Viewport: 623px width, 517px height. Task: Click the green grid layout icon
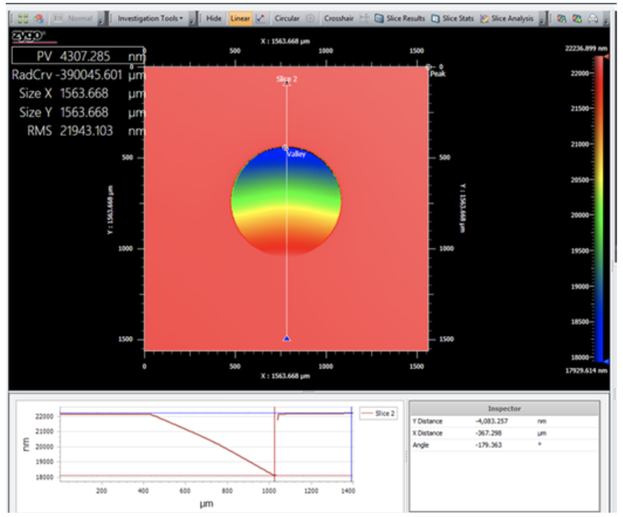click(23, 18)
